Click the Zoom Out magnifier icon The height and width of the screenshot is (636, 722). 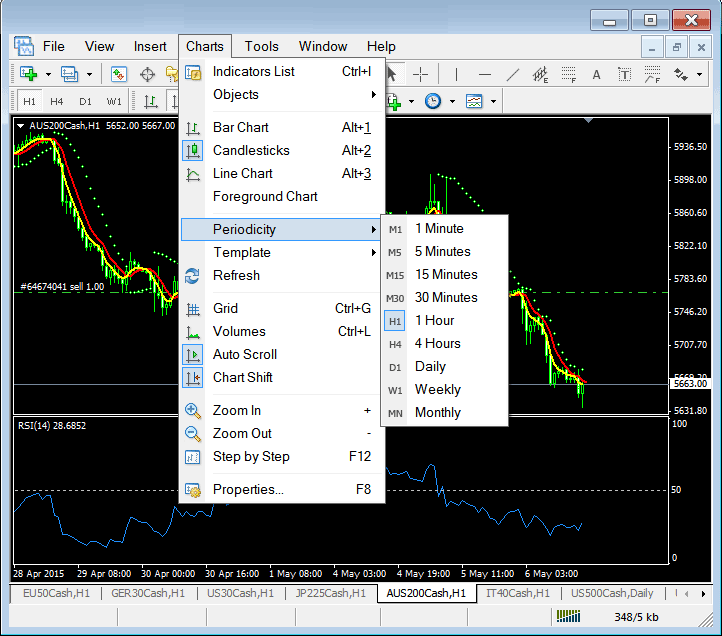194,434
